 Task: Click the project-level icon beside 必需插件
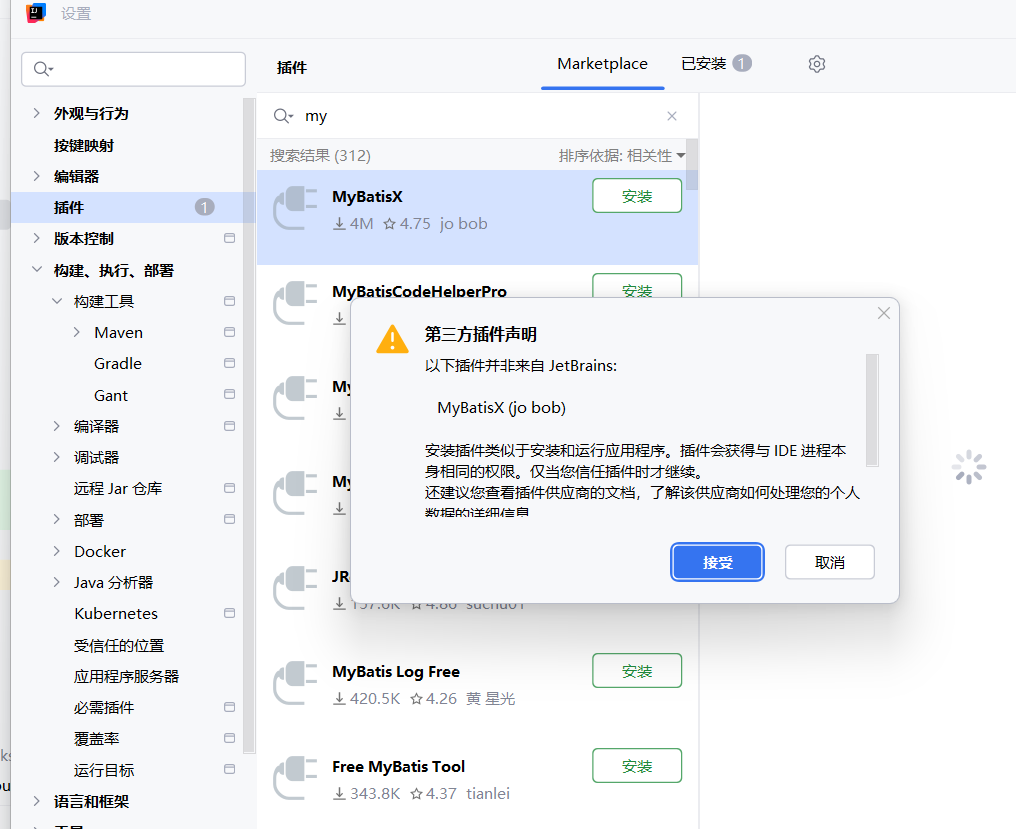point(229,707)
